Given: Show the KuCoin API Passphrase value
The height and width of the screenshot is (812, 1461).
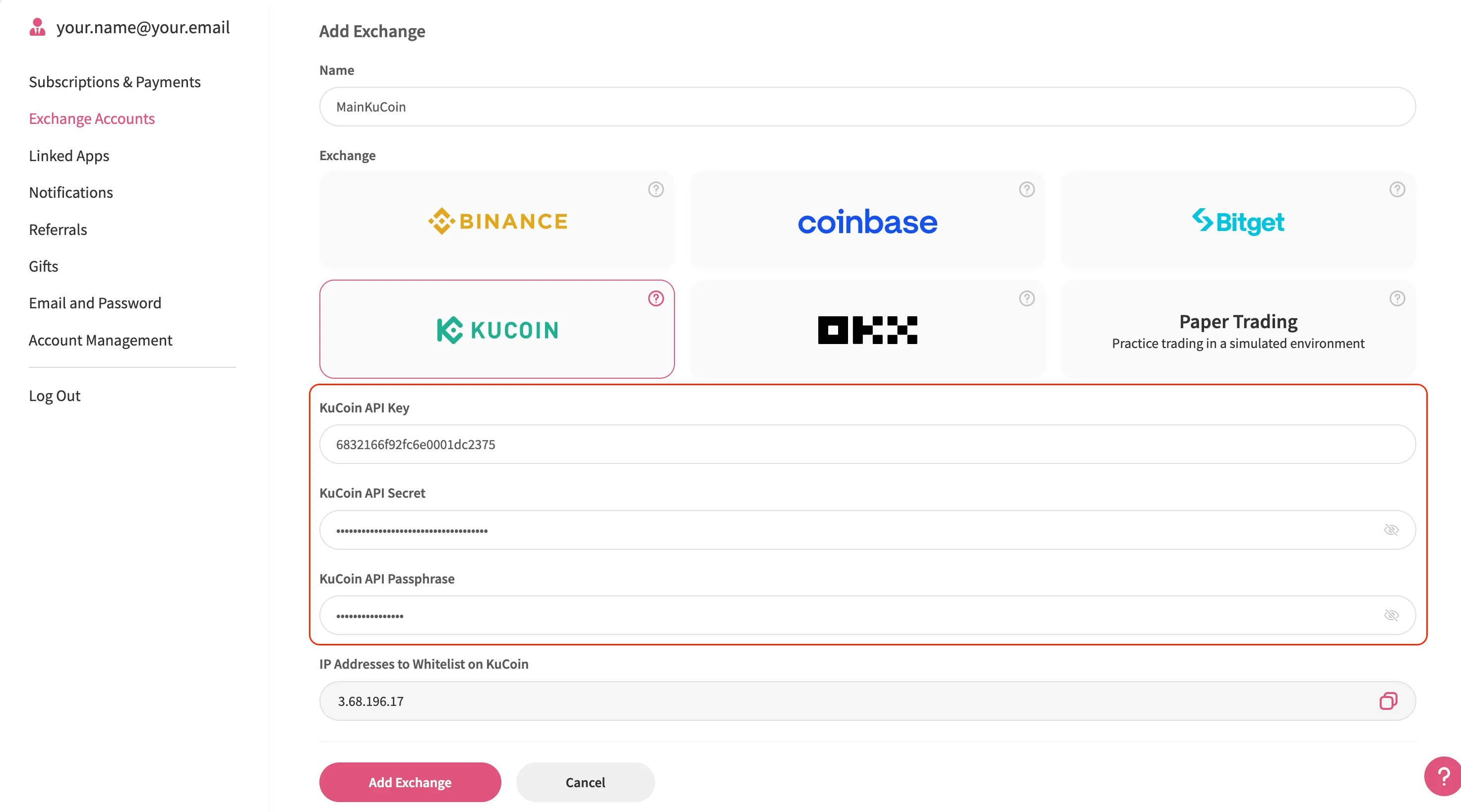Looking at the screenshot, I should tap(1391, 615).
